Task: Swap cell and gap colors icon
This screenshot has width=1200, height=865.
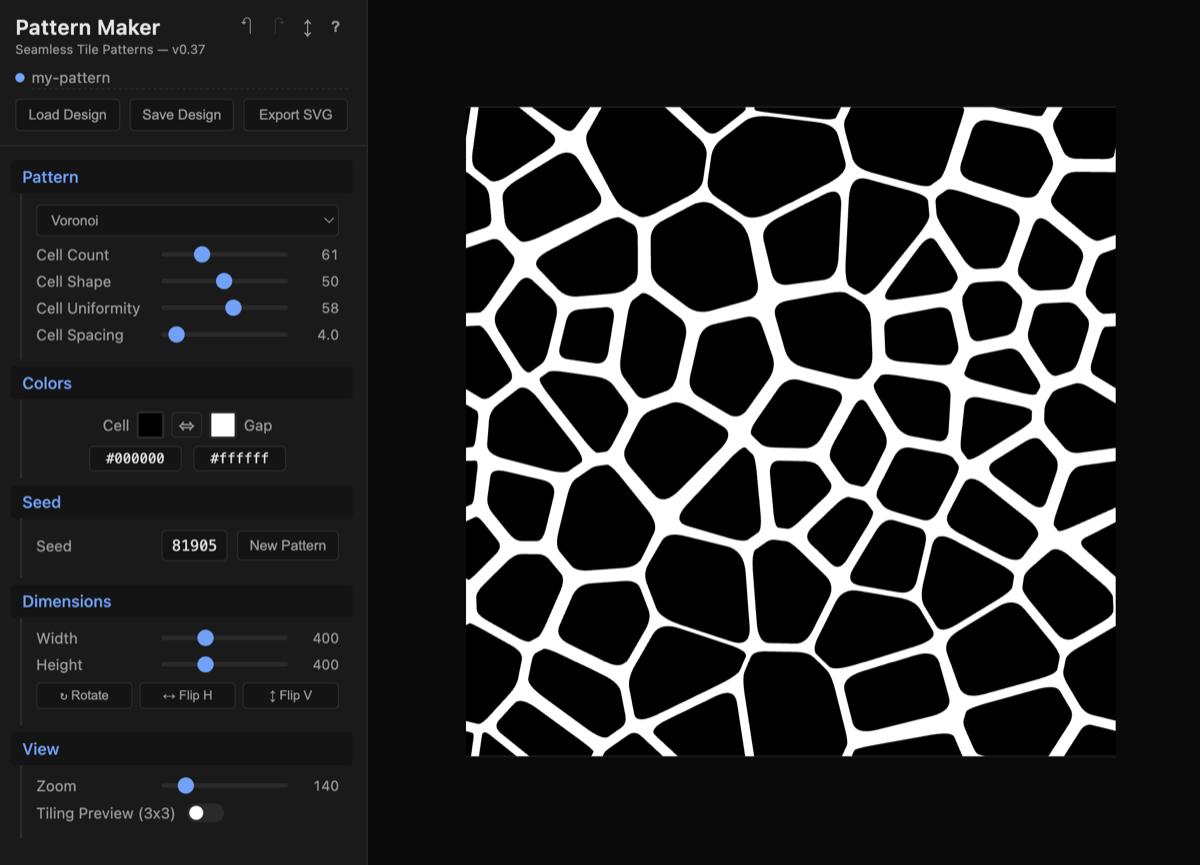Action: click(186, 426)
